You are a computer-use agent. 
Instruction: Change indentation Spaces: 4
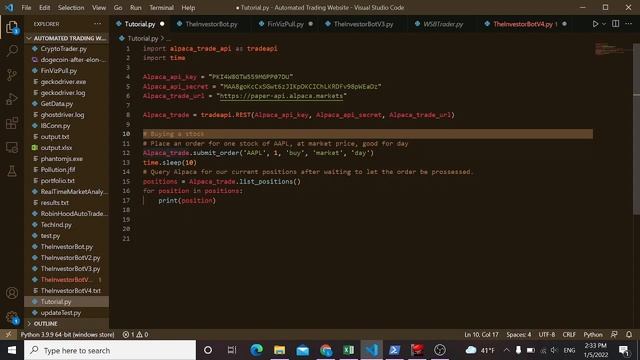518,334
